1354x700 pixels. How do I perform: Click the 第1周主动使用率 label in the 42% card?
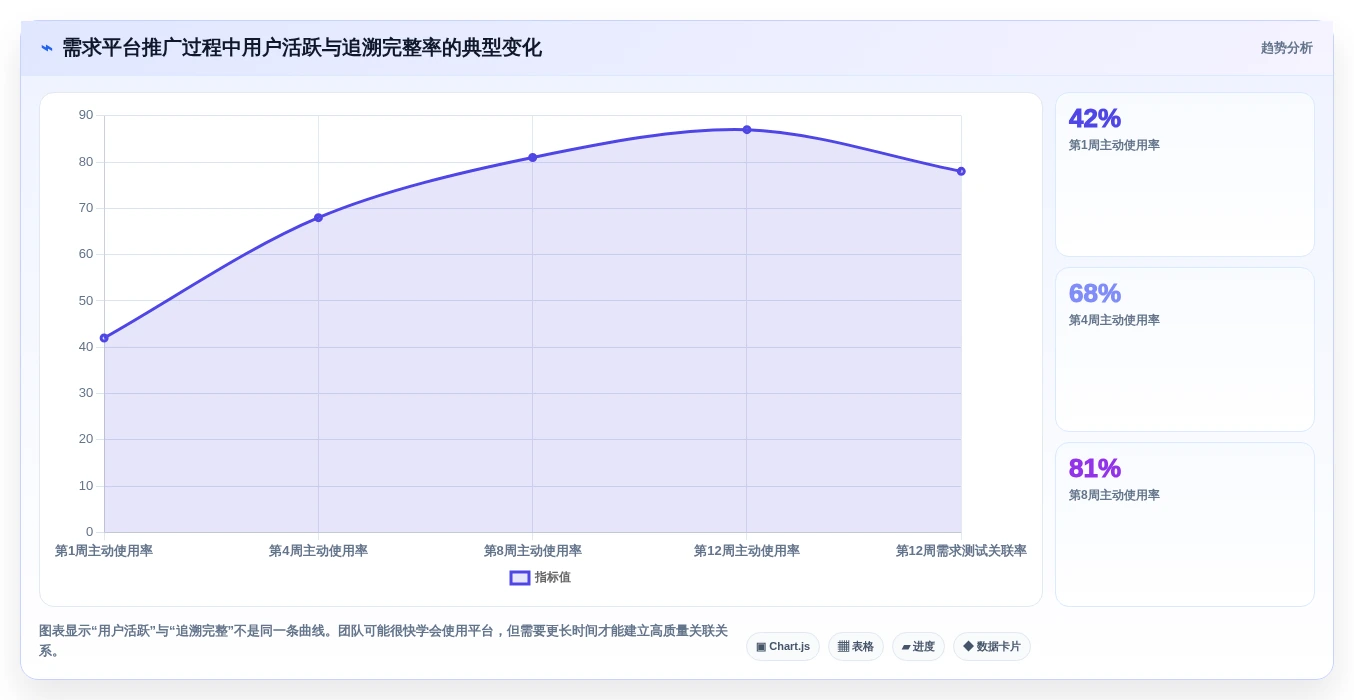click(1114, 145)
